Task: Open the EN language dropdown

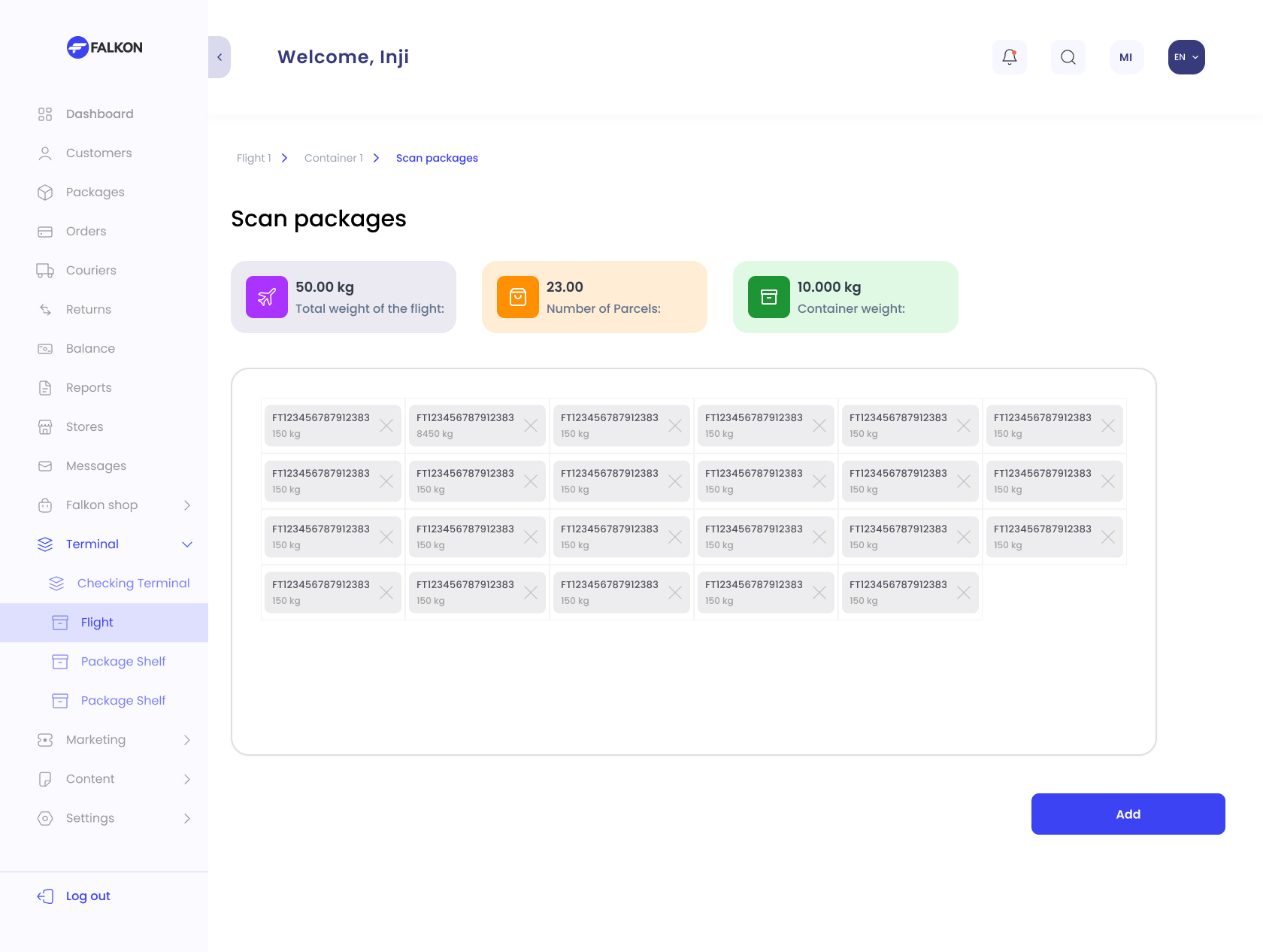Action: [x=1186, y=57]
